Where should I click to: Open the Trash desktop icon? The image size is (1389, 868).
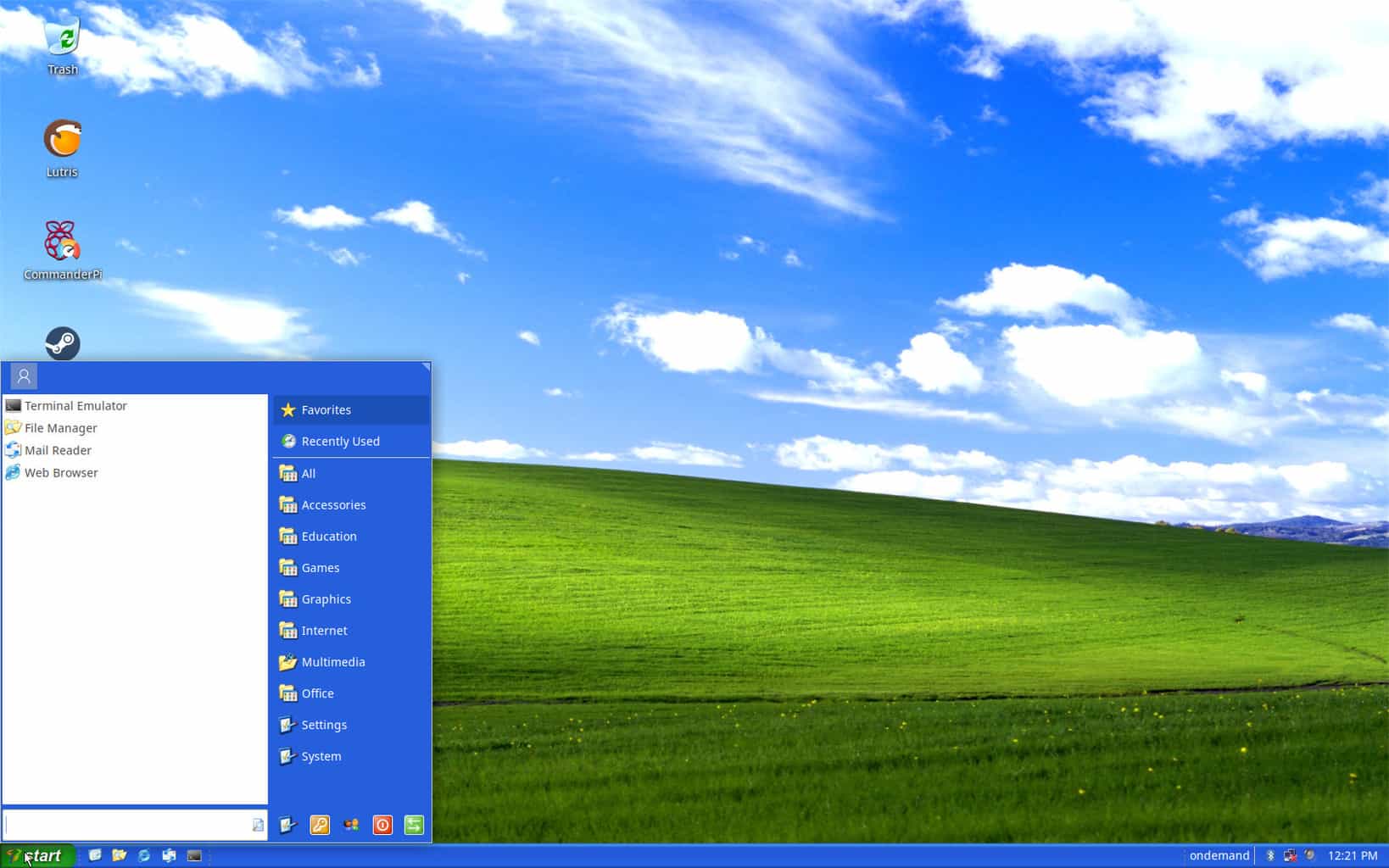tap(62, 47)
